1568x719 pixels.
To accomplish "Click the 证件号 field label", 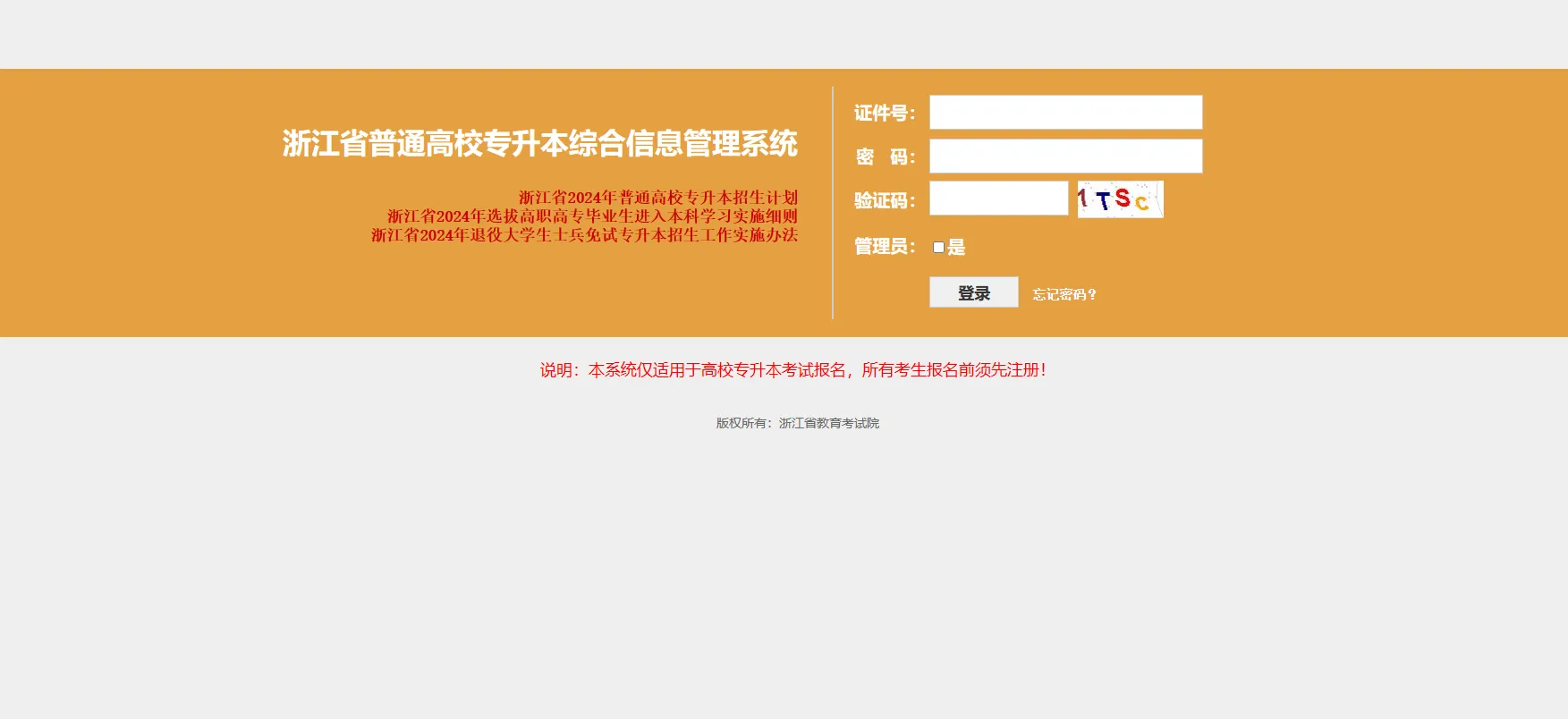I will pos(884,114).
